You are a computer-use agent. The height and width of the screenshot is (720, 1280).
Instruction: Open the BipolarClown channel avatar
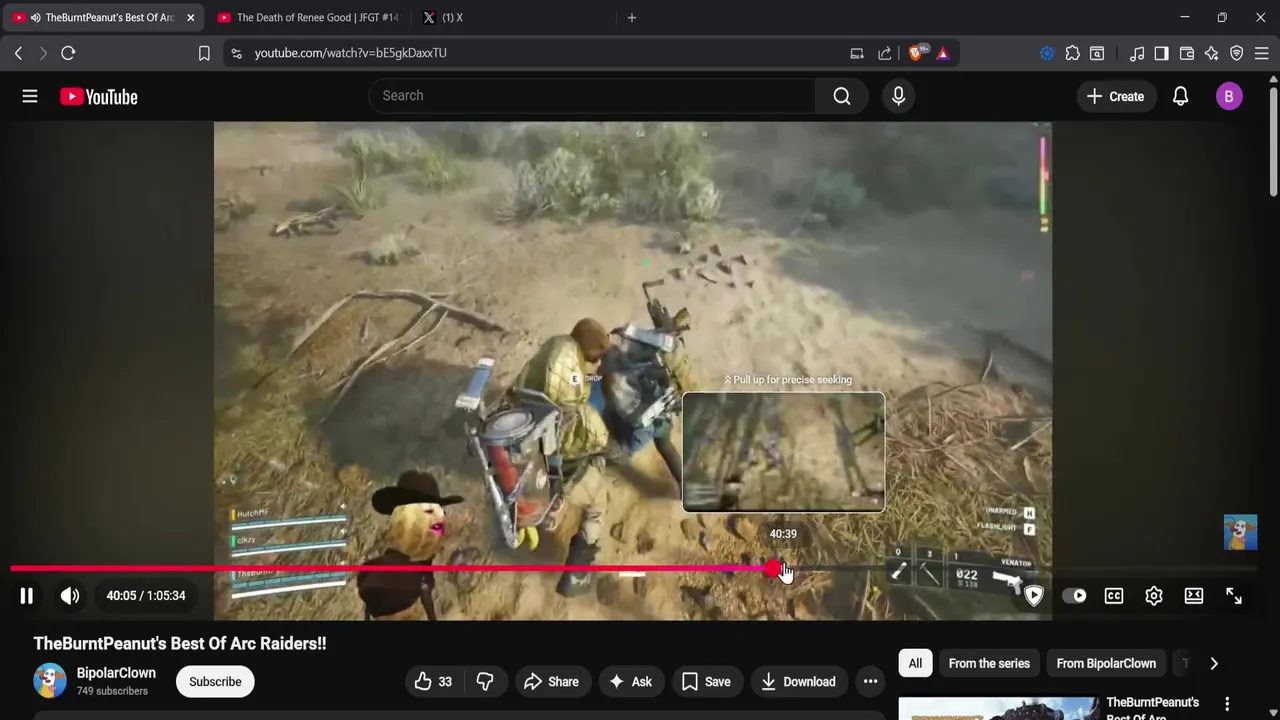click(50, 681)
